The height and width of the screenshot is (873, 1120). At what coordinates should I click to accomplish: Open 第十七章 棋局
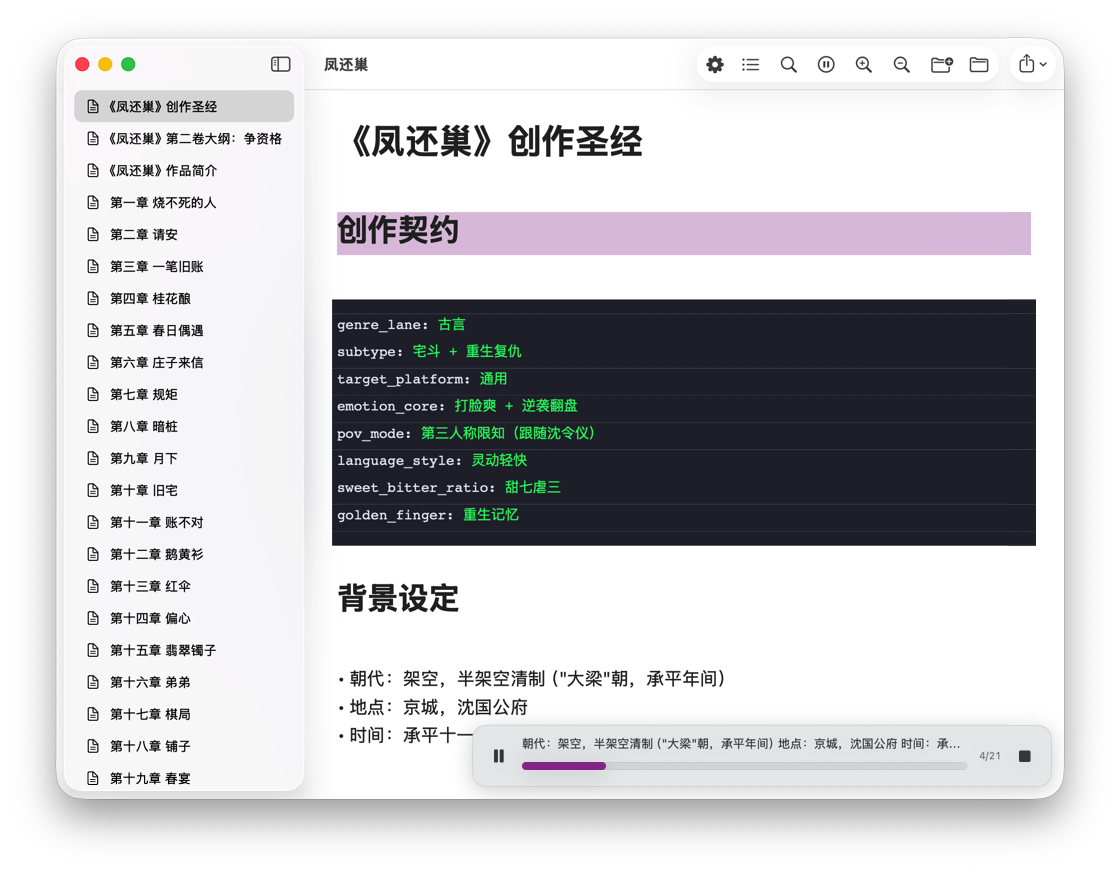[x=184, y=714]
